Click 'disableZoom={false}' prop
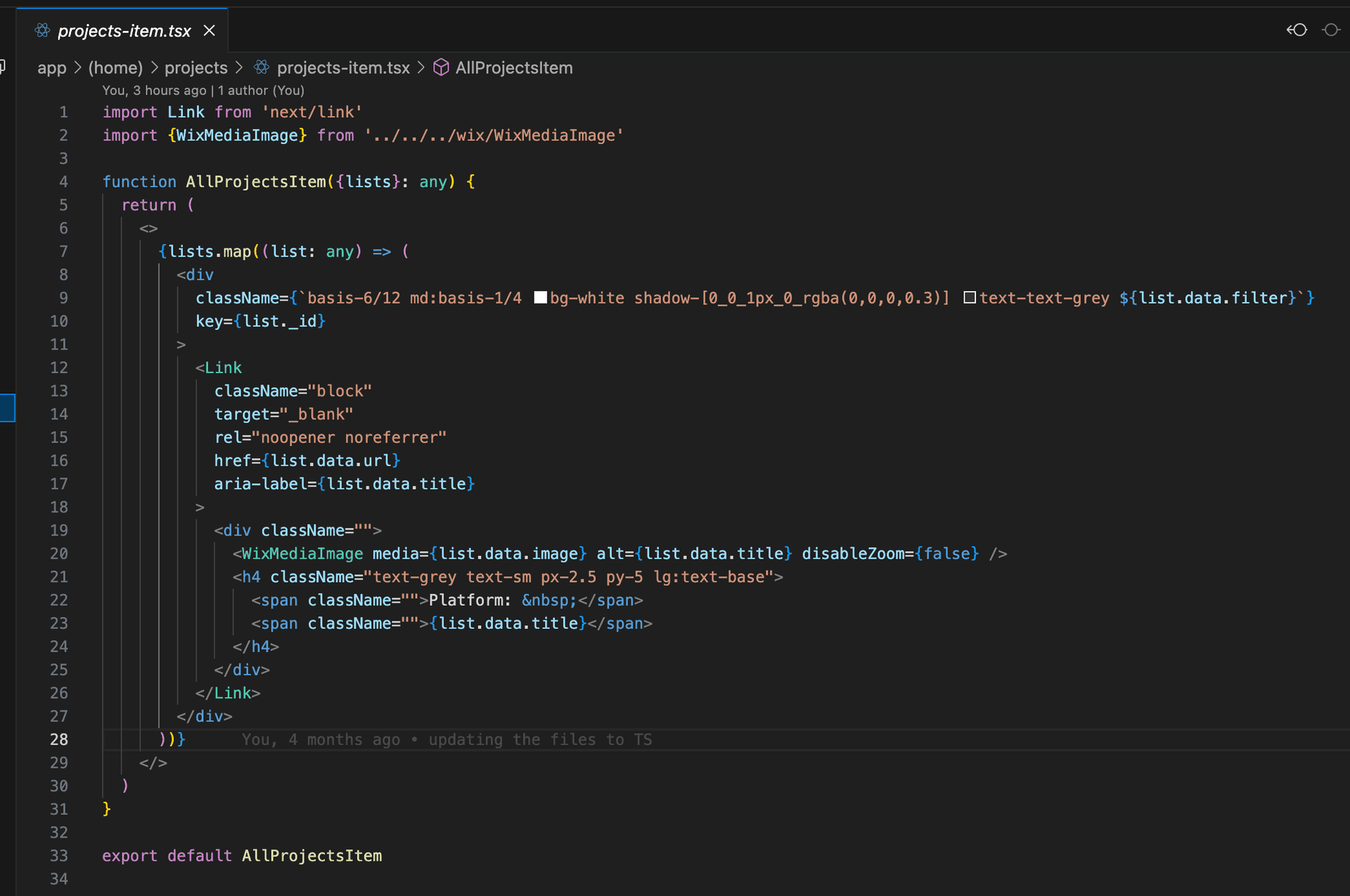Screen dimensions: 1350x896 (891, 554)
